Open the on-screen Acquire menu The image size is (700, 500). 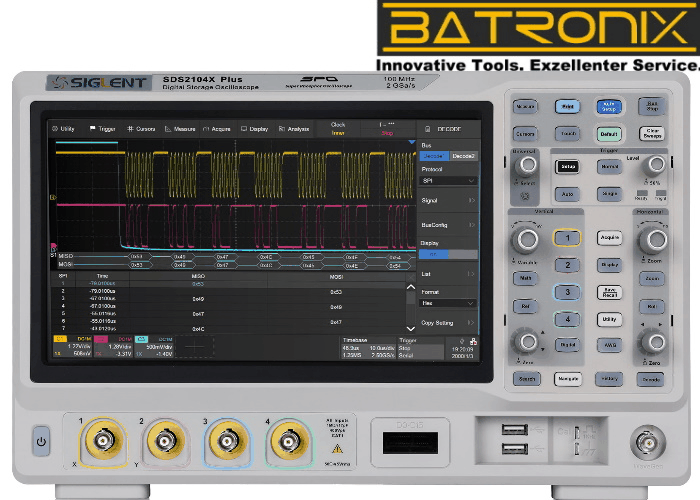217,129
